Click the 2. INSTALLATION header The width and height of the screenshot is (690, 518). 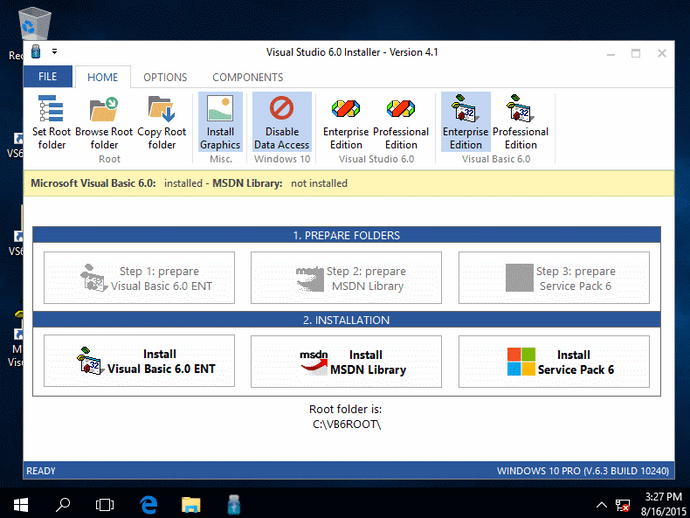346,320
